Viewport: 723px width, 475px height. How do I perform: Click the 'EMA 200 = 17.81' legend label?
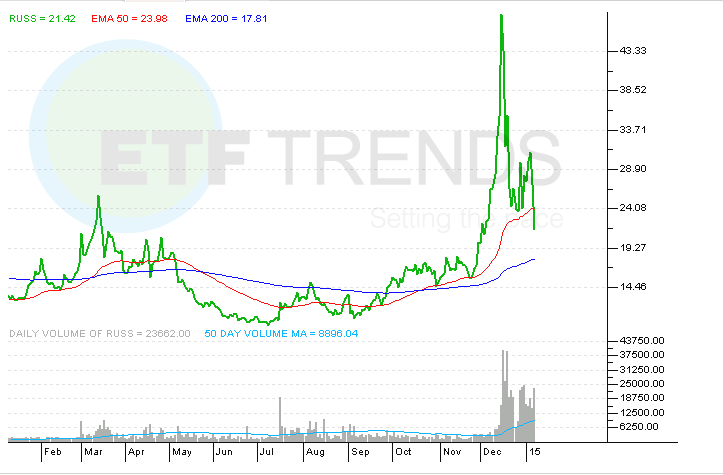[226, 18]
